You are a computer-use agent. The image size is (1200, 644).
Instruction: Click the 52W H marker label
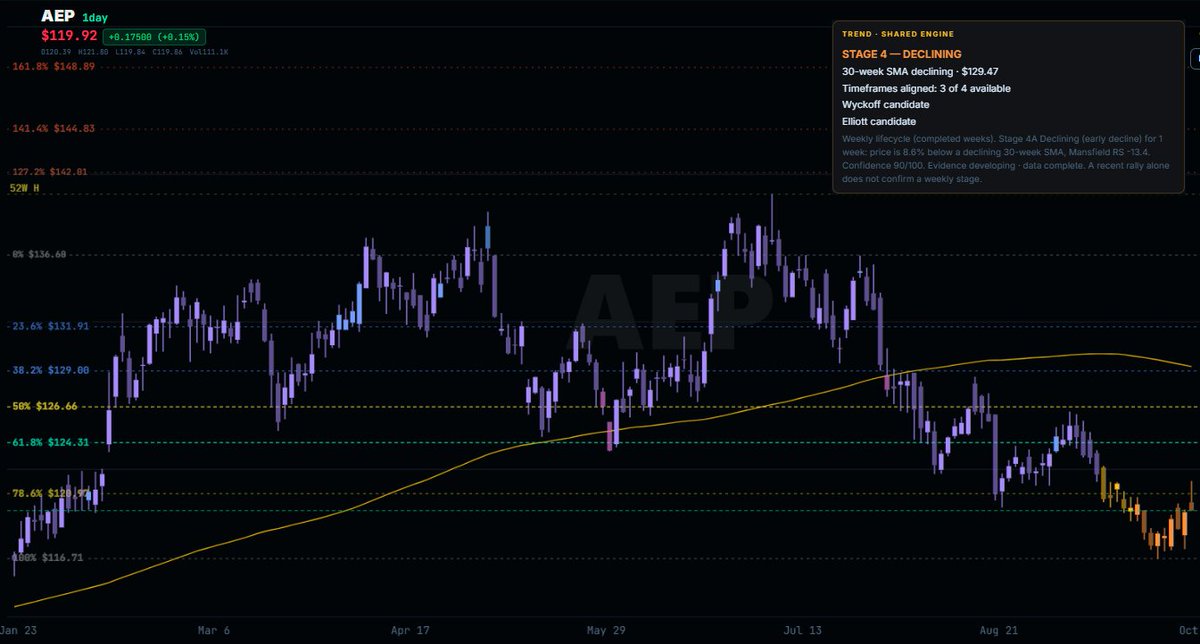pyautogui.click(x=24, y=187)
